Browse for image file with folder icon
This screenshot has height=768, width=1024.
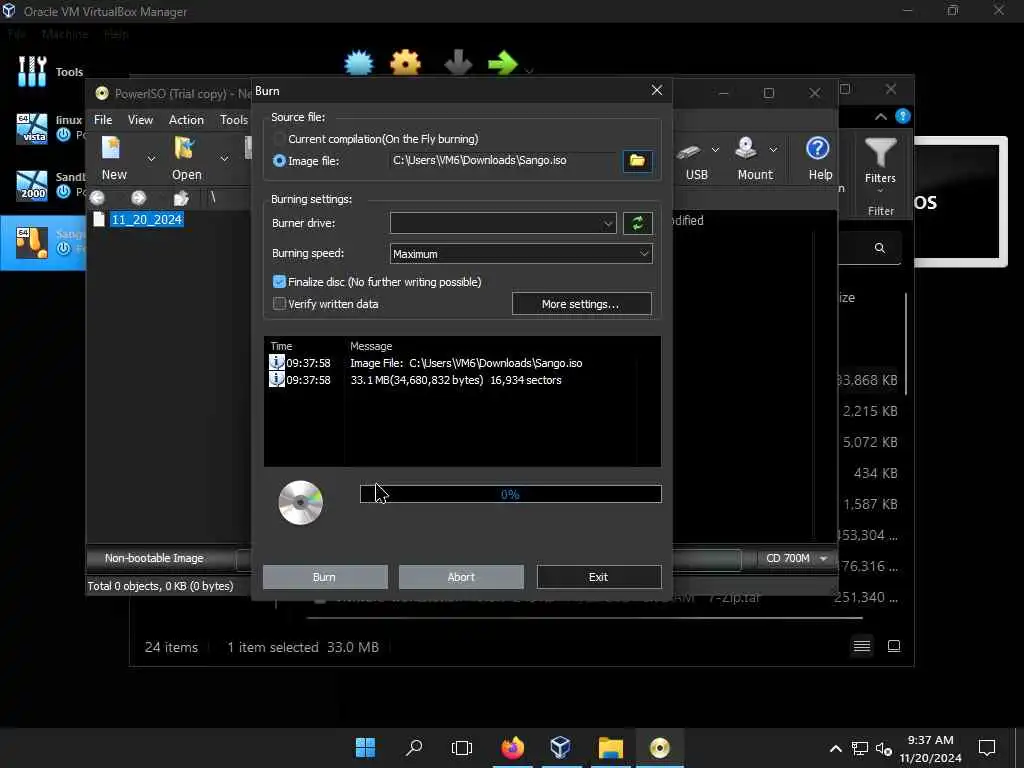[x=637, y=161]
